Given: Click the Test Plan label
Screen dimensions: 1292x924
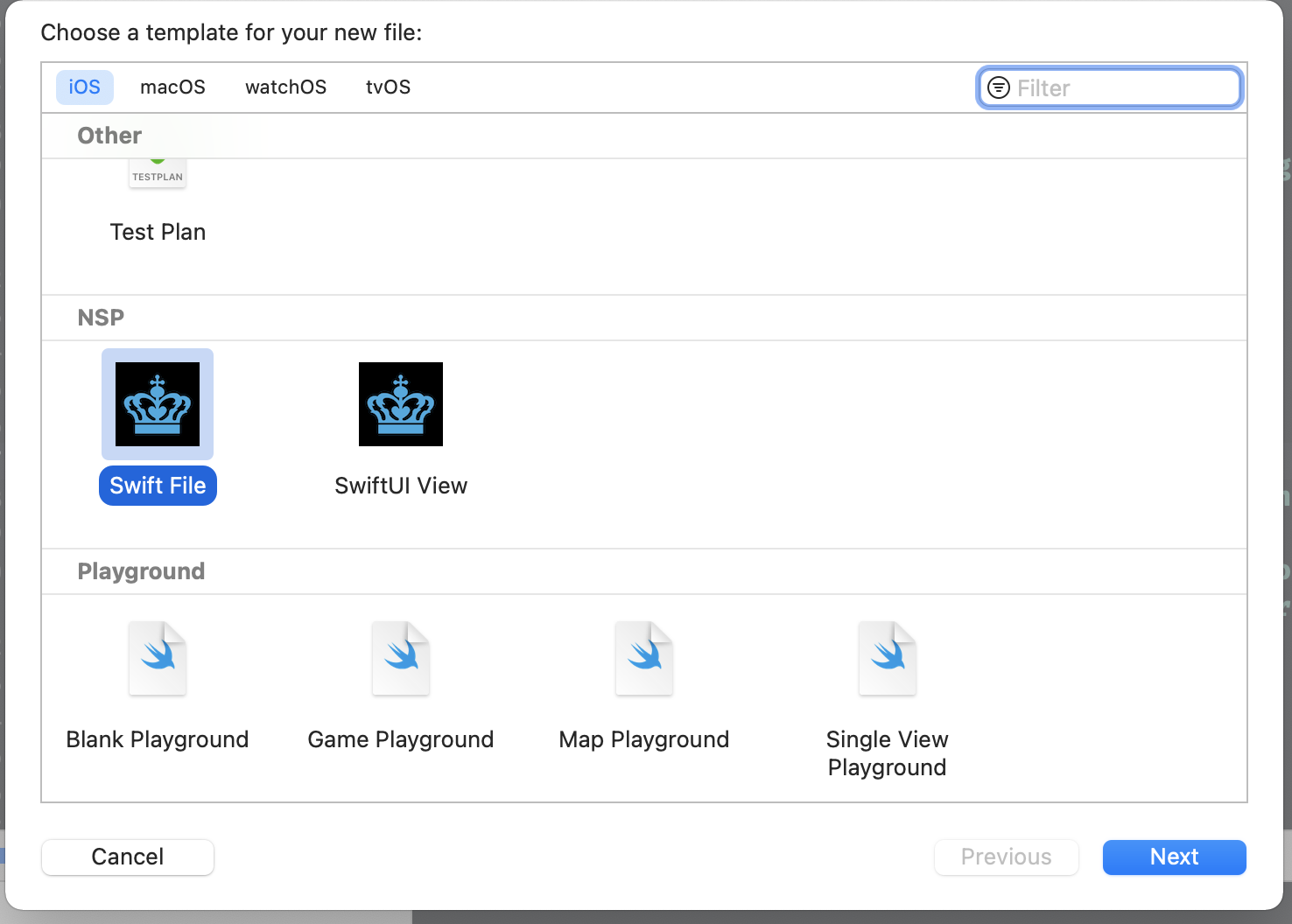Looking at the screenshot, I should (x=158, y=232).
